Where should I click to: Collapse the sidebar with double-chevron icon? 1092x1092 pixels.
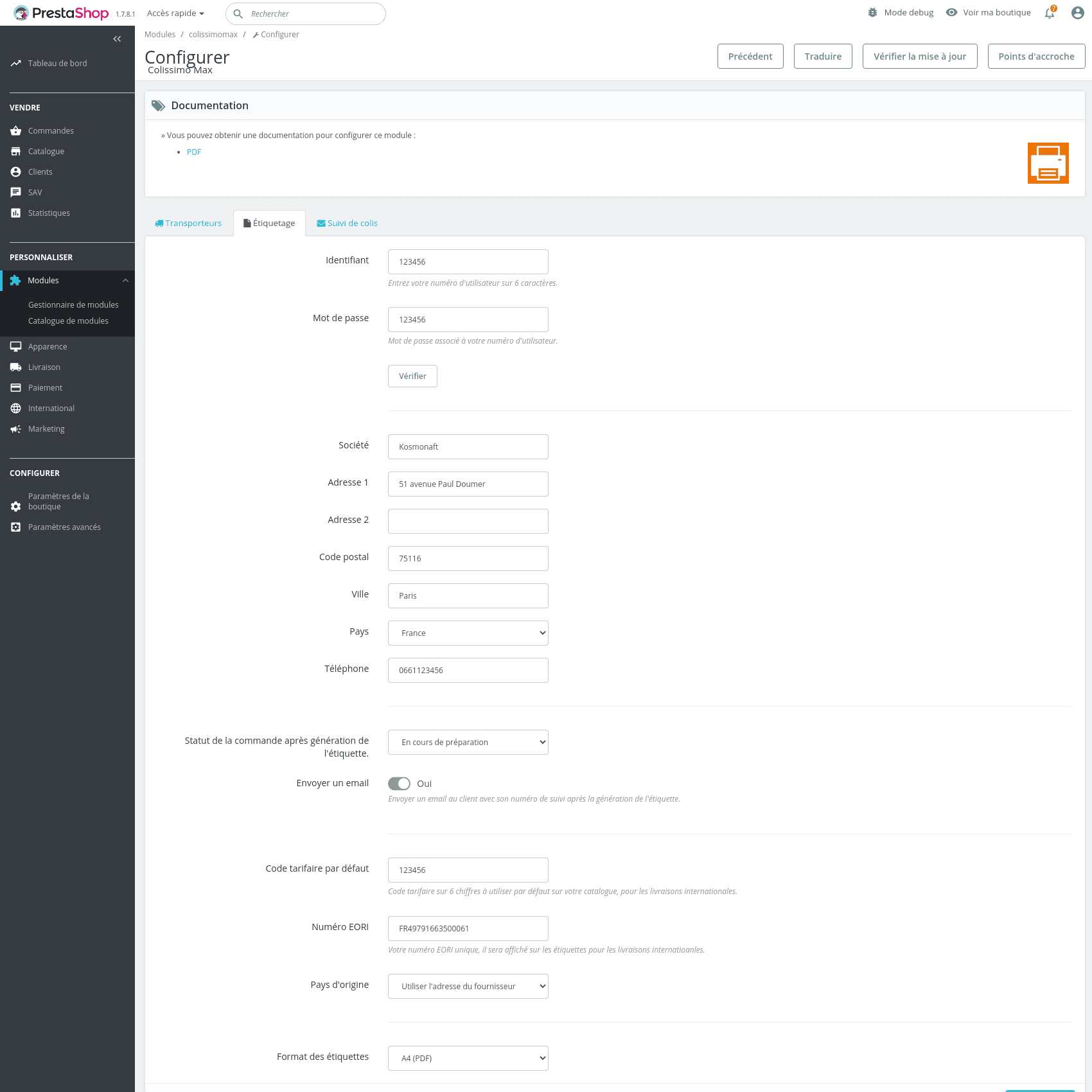tap(117, 39)
